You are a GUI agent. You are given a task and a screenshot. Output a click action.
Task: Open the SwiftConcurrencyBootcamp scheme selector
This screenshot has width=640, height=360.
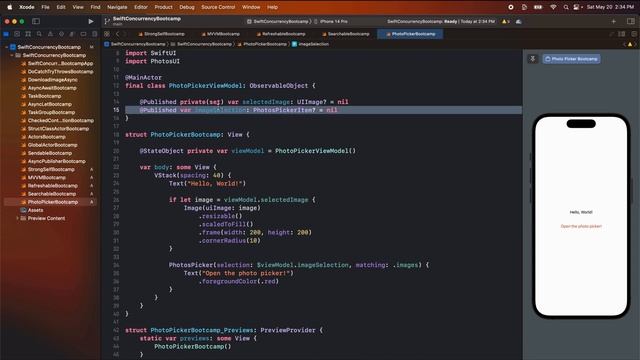tap(278, 21)
